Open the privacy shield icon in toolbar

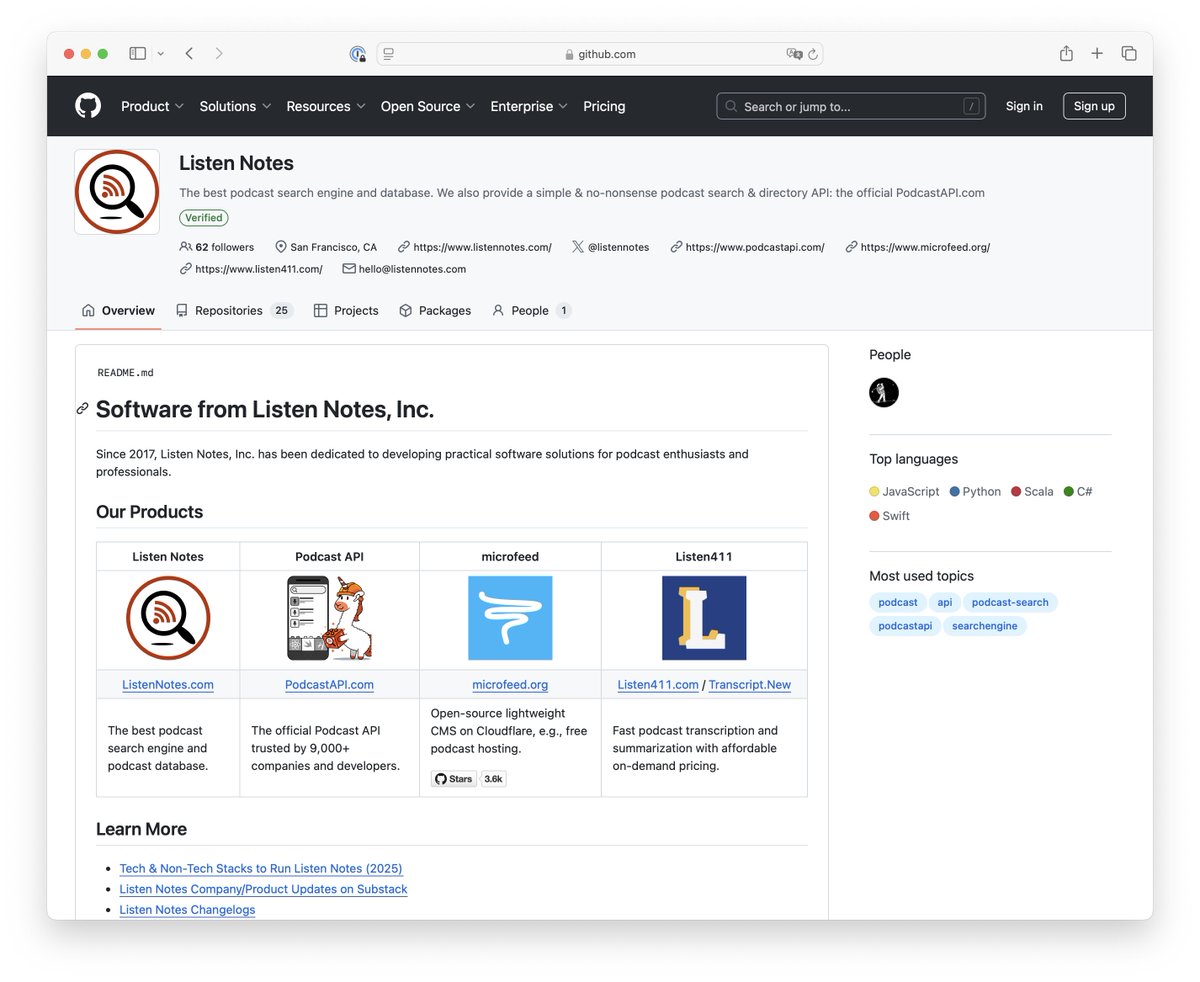coord(358,54)
